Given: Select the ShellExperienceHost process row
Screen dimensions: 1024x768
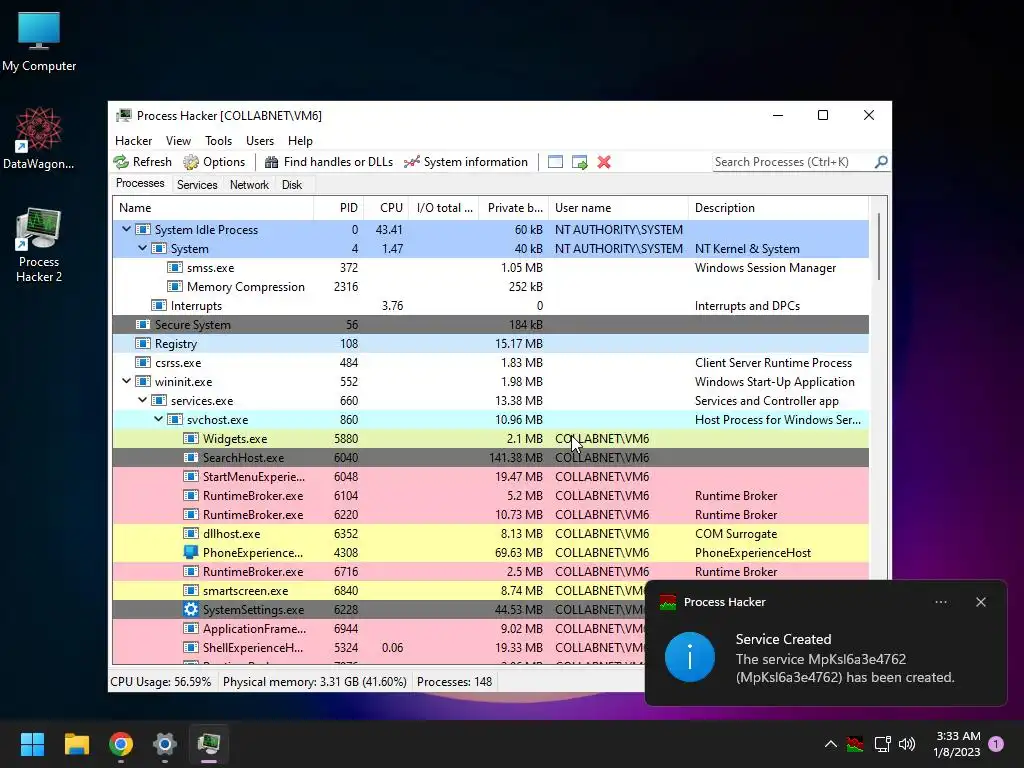Looking at the screenshot, I should 379,648.
